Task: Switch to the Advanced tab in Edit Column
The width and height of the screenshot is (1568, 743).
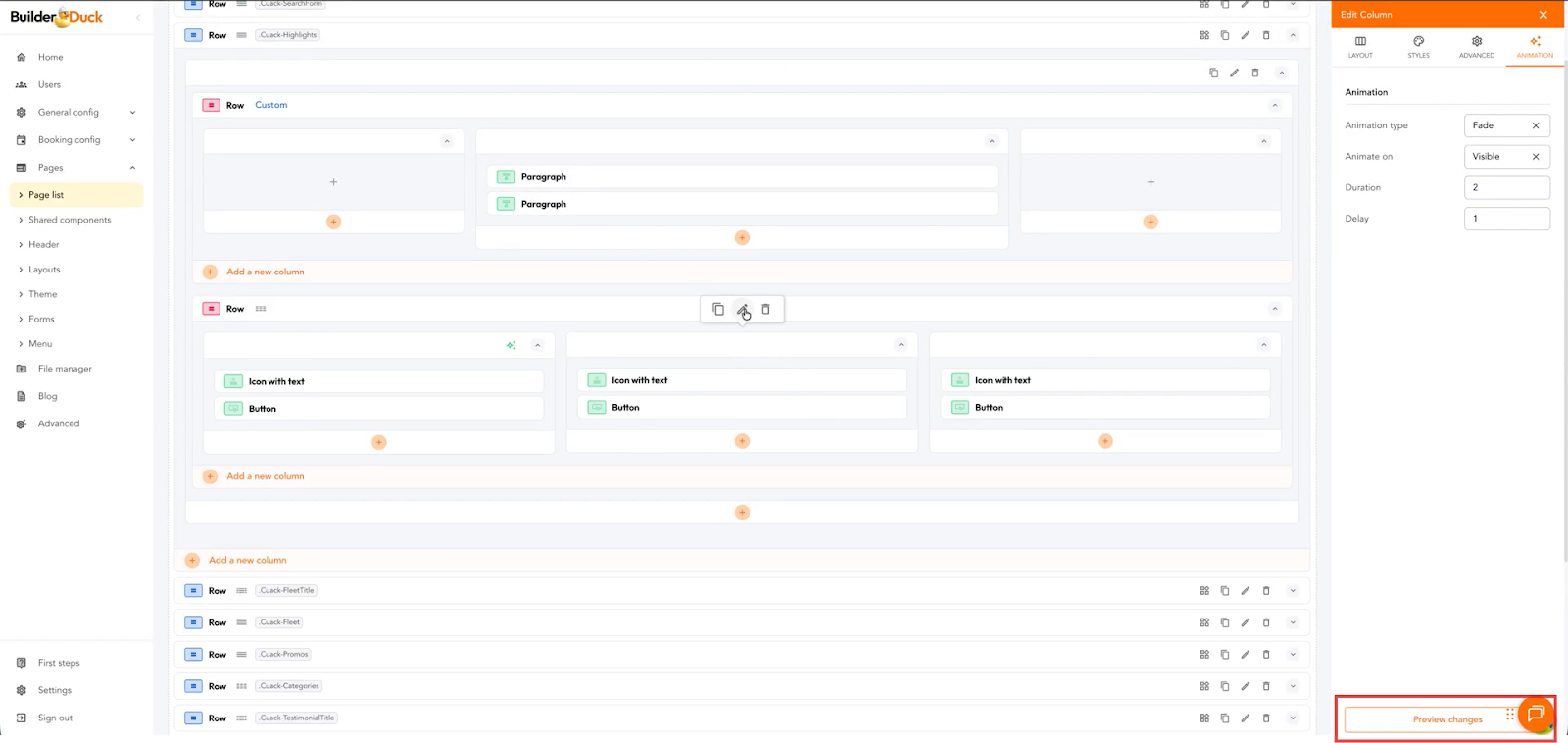Action: pyautogui.click(x=1476, y=47)
